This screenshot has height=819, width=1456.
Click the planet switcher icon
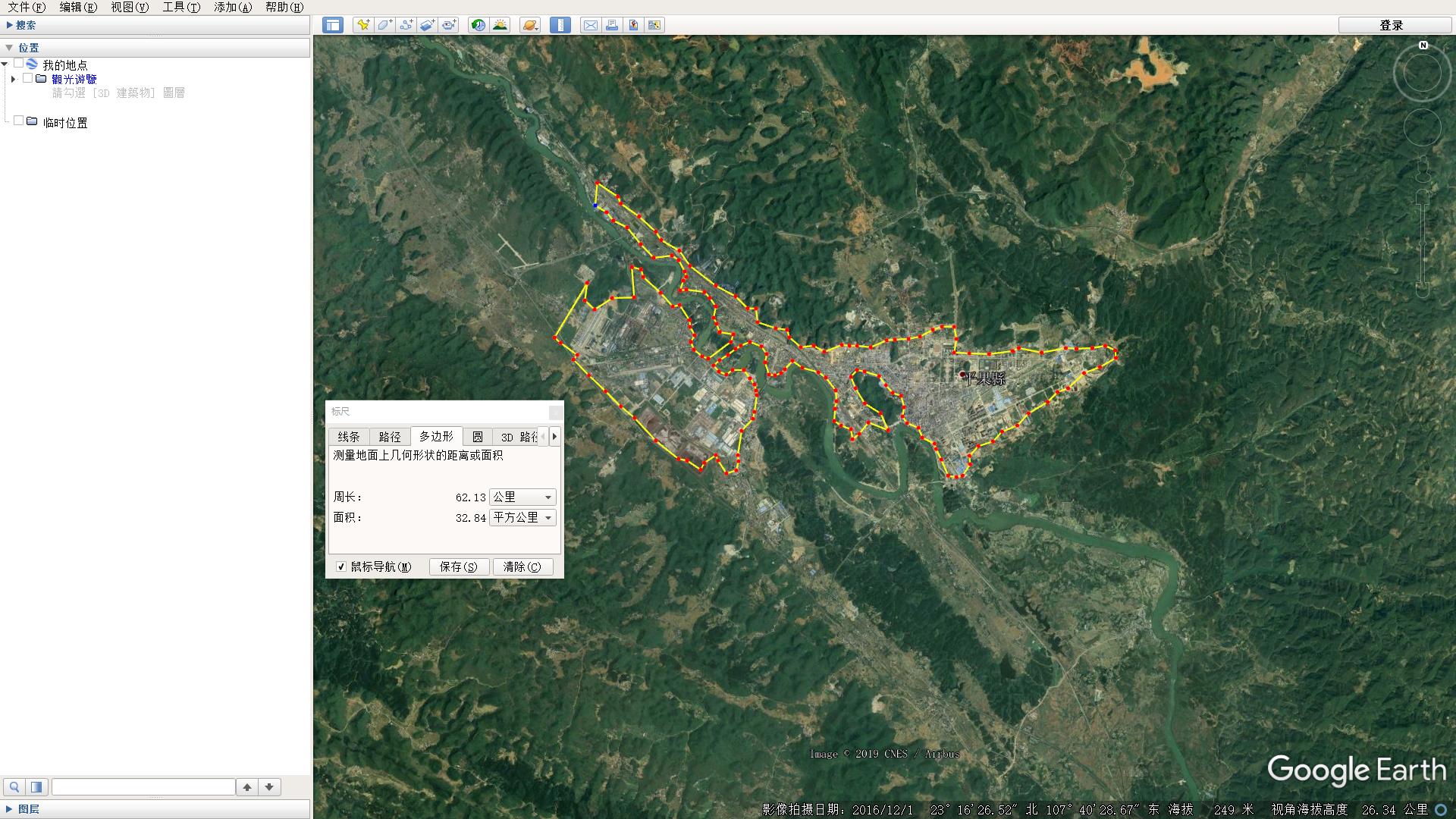point(530,25)
